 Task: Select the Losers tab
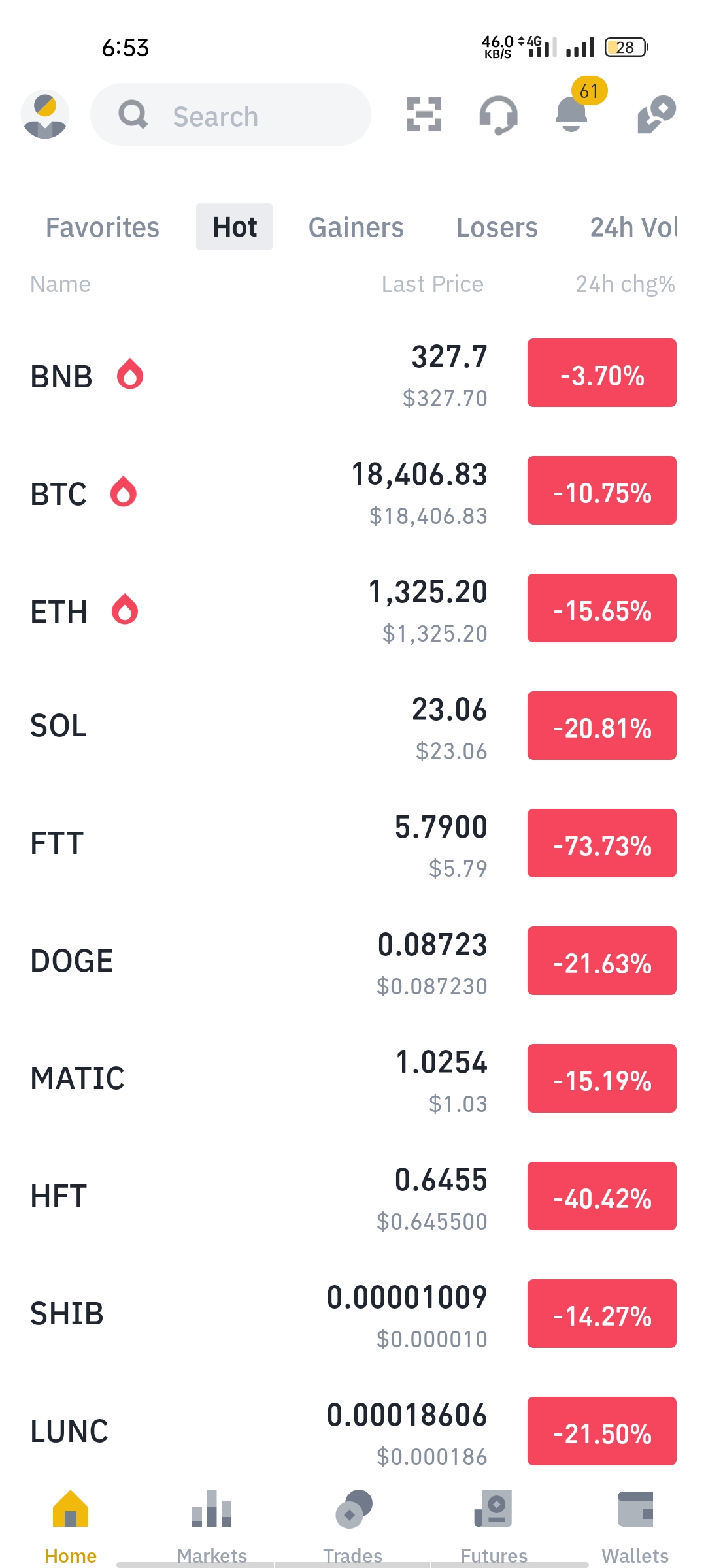pos(497,227)
